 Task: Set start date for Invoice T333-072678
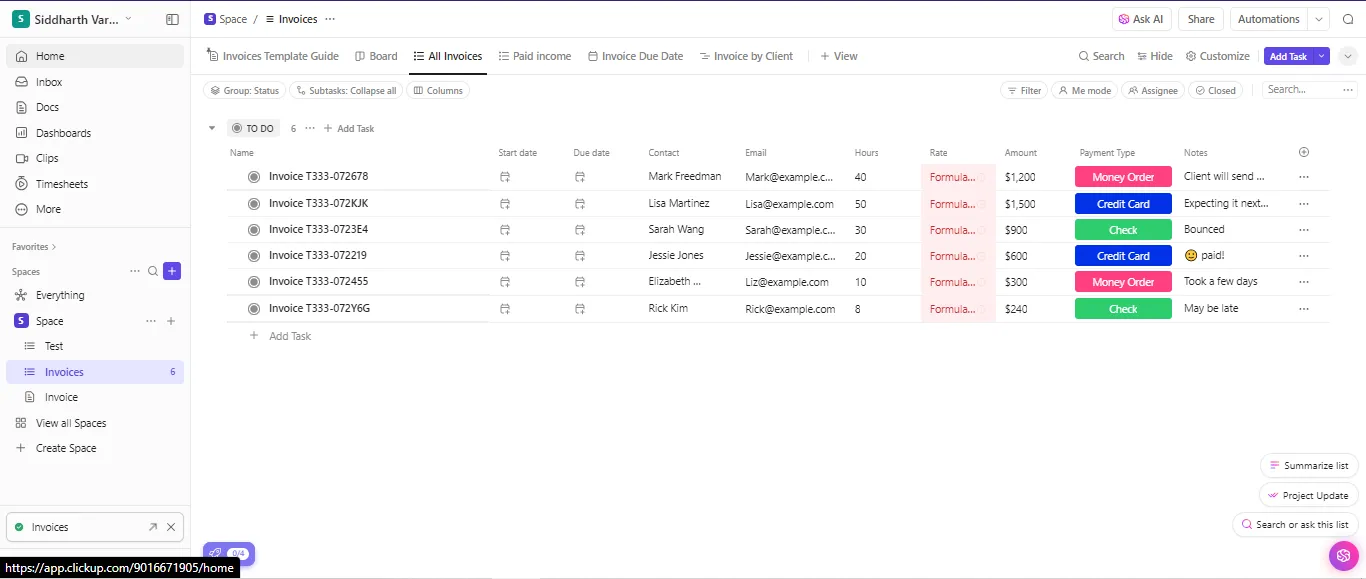pyautogui.click(x=505, y=177)
